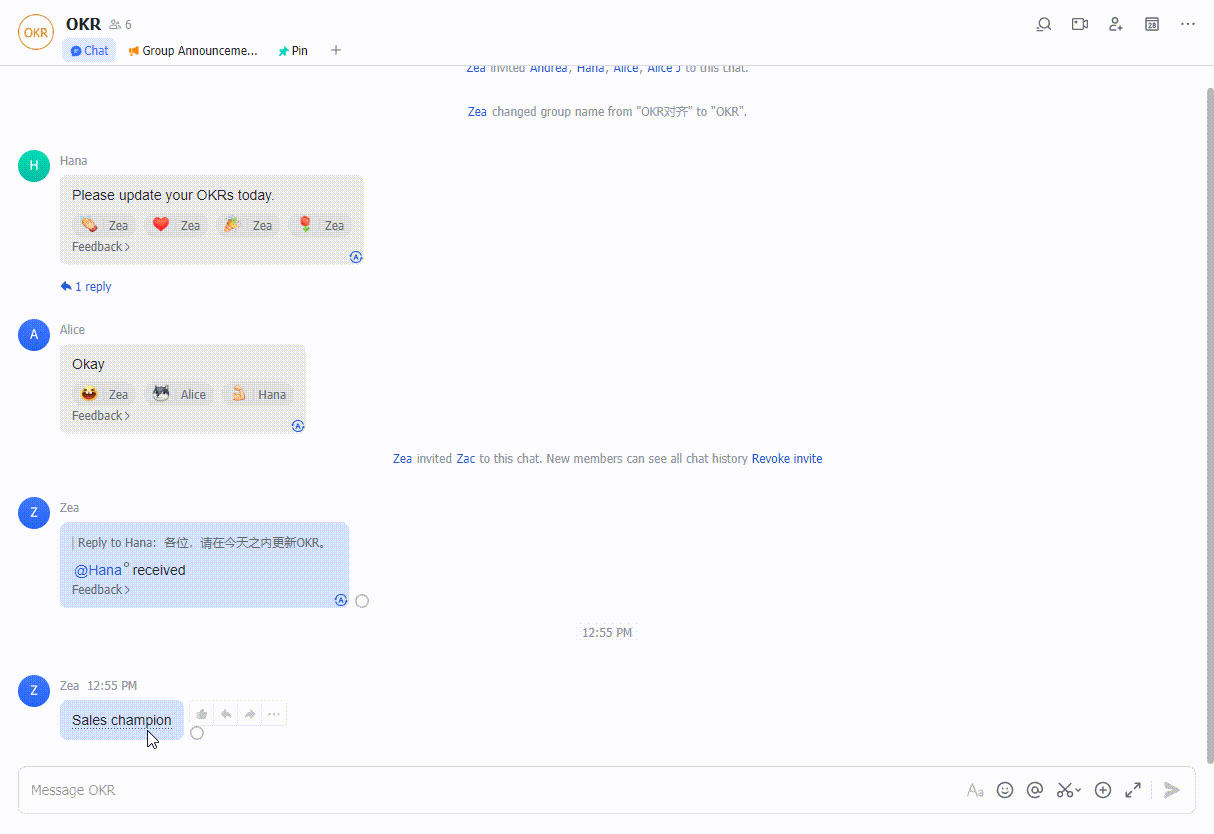Open Zac's profile from invite notice
The image size is (1214, 834).
466,459
